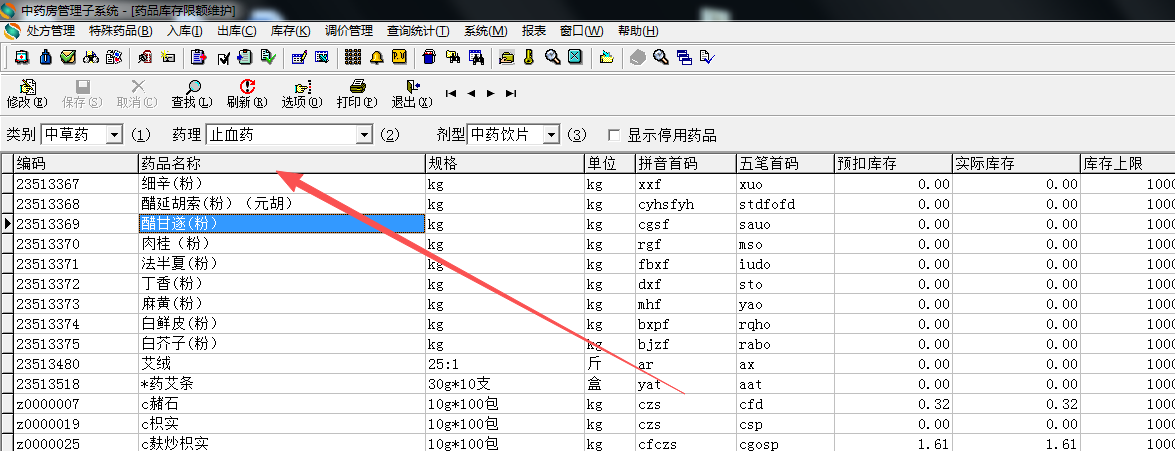Toggle the 显示停用药品 checkbox
1175x451 pixels.
614,136
